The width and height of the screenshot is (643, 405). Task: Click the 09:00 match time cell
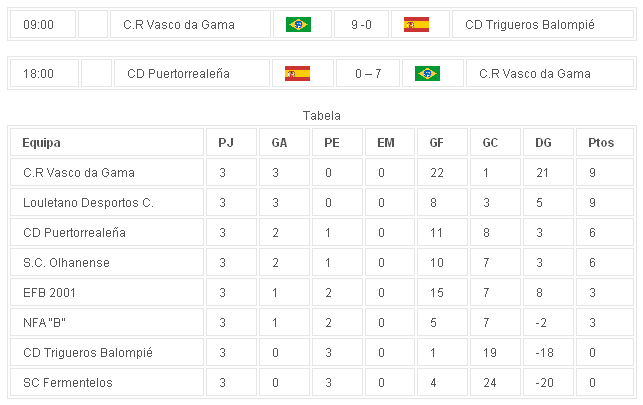[x=39, y=24]
